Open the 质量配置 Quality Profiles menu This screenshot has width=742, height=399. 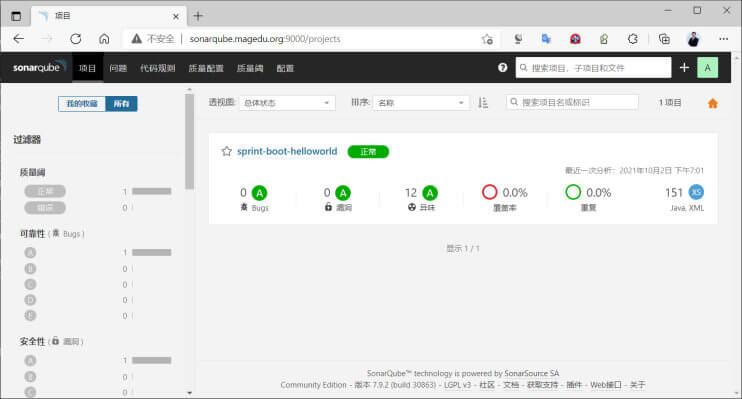pyautogui.click(x=206, y=68)
